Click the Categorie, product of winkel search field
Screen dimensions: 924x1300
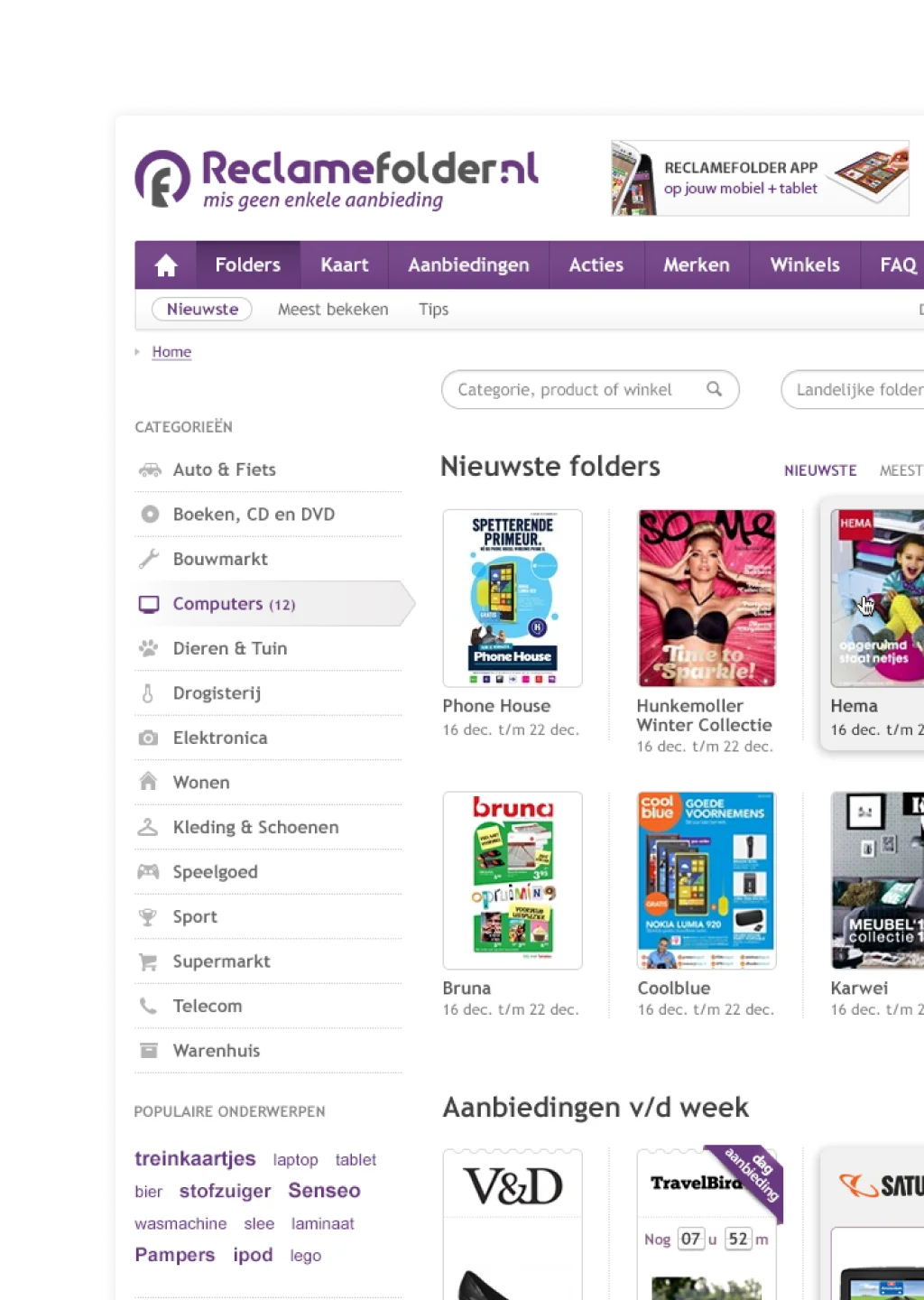(x=590, y=389)
